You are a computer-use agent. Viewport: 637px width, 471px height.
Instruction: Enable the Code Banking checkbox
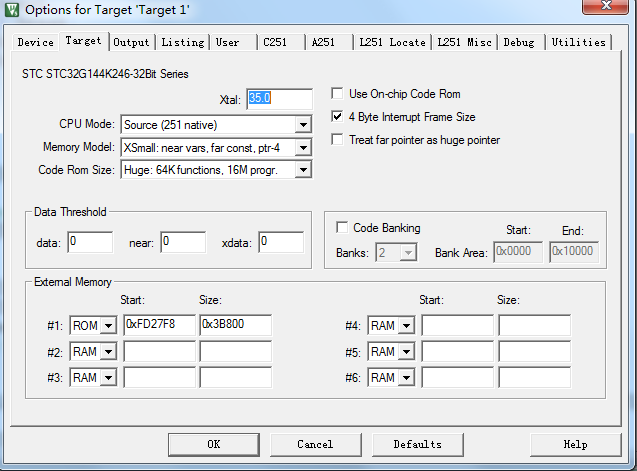pyautogui.click(x=342, y=228)
